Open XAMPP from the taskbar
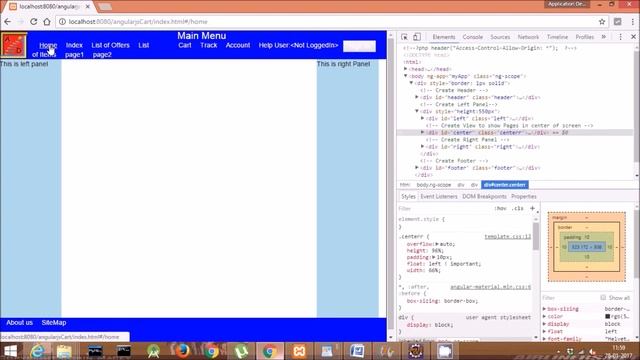 click(299, 351)
